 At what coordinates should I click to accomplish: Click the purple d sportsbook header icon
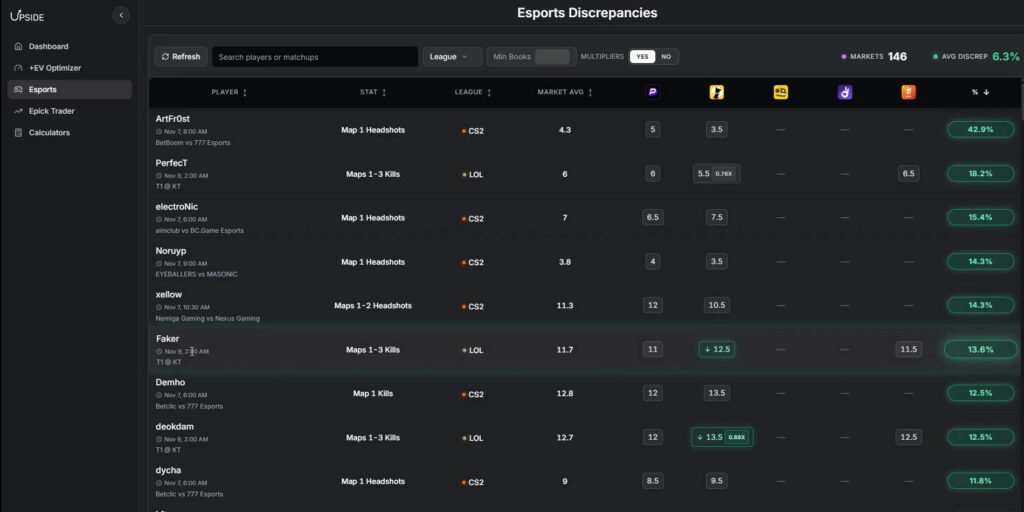(x=845, y=92)
